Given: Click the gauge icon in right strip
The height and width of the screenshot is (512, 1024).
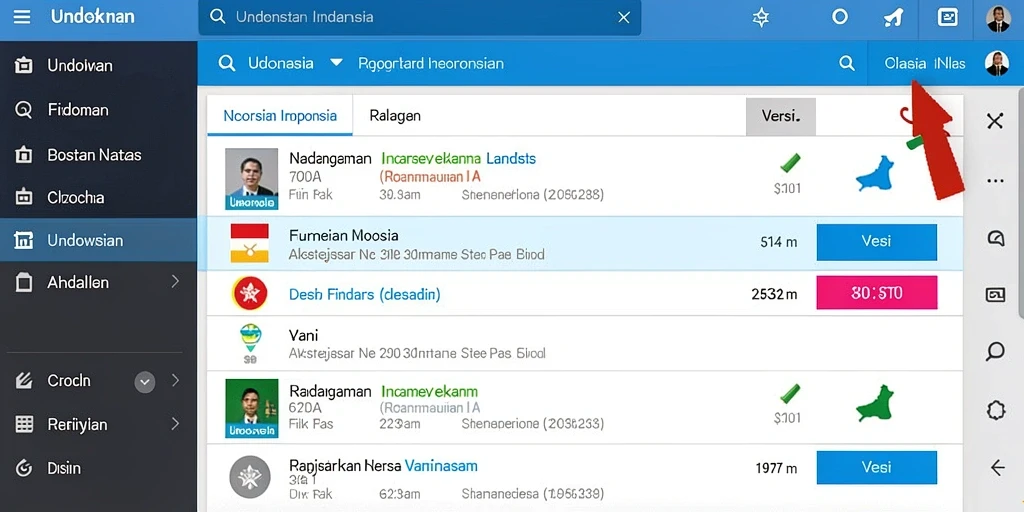Looking at the screenshot, I should [x=995, y=238].
